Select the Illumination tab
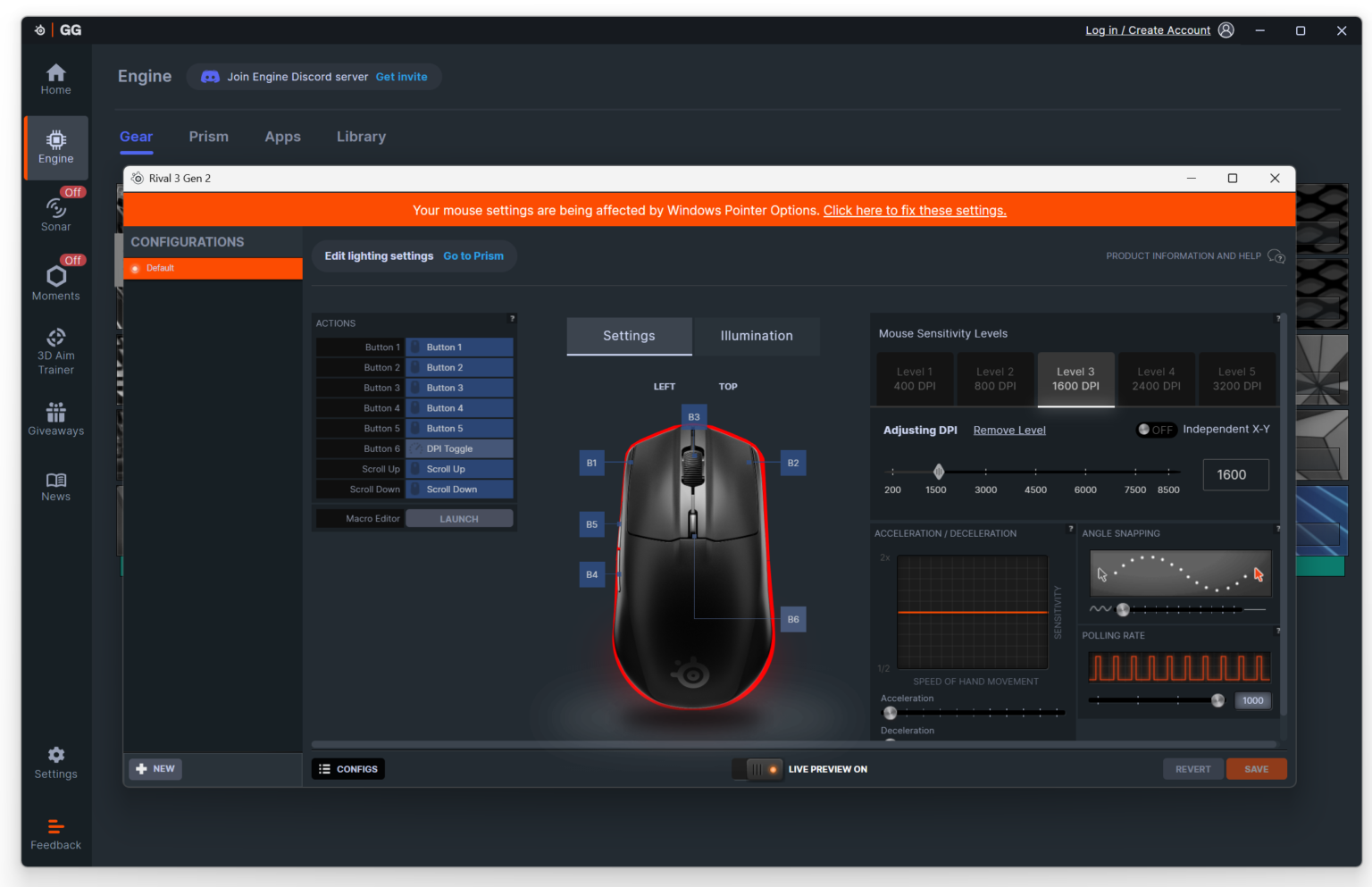The image size is (1372, 887). tap(757, 336)
